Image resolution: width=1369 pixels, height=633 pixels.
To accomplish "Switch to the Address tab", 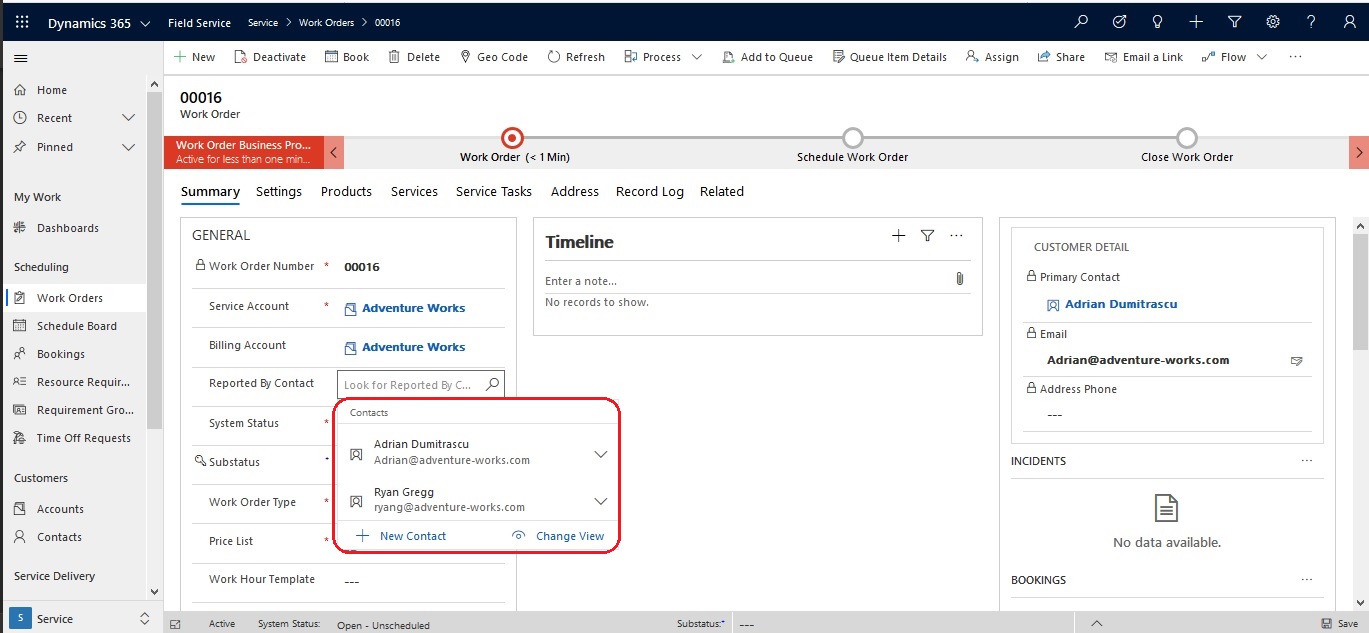I will coord(575,192).
